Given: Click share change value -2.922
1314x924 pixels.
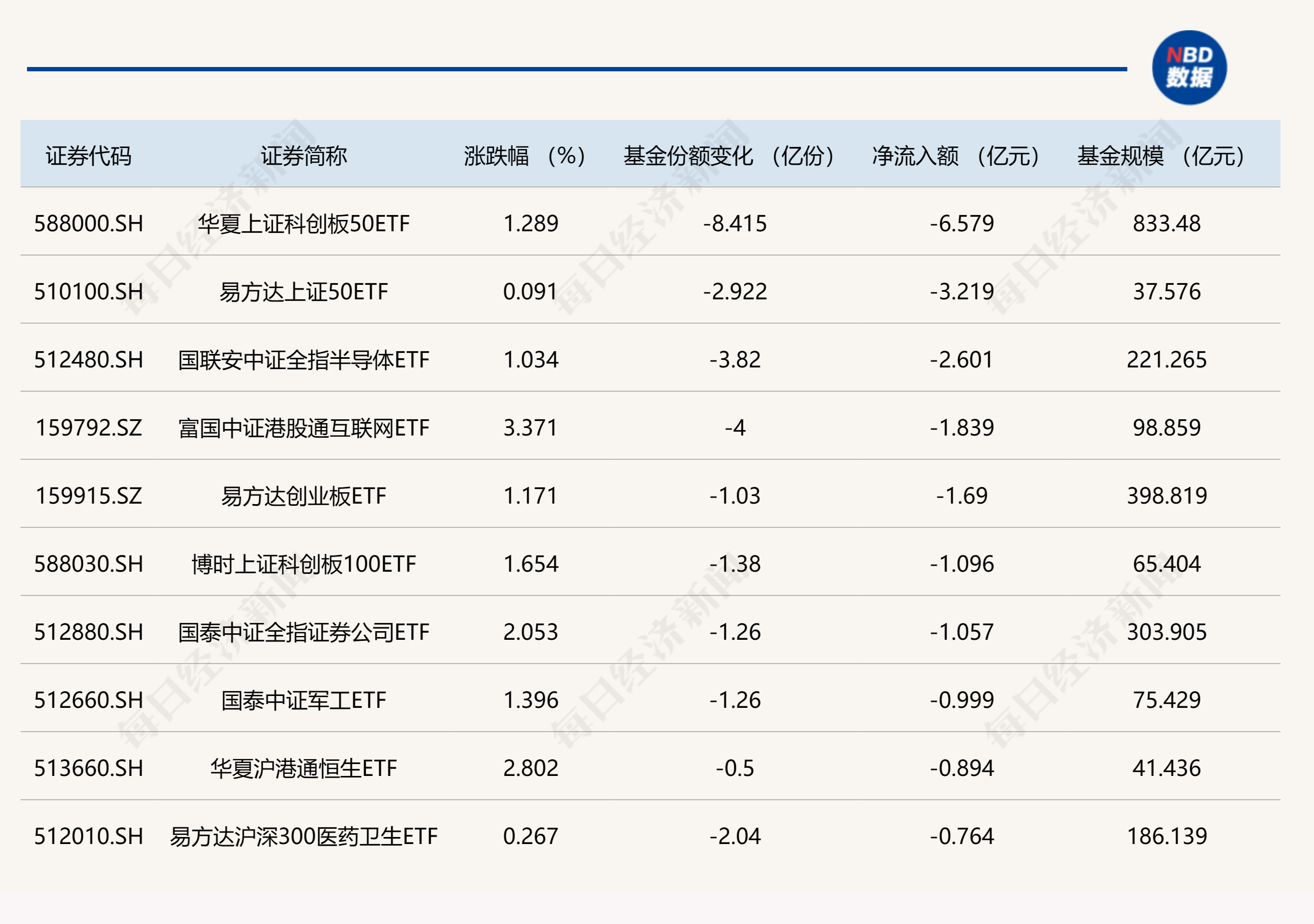Looking at the screenshot, I should point(735,291).
